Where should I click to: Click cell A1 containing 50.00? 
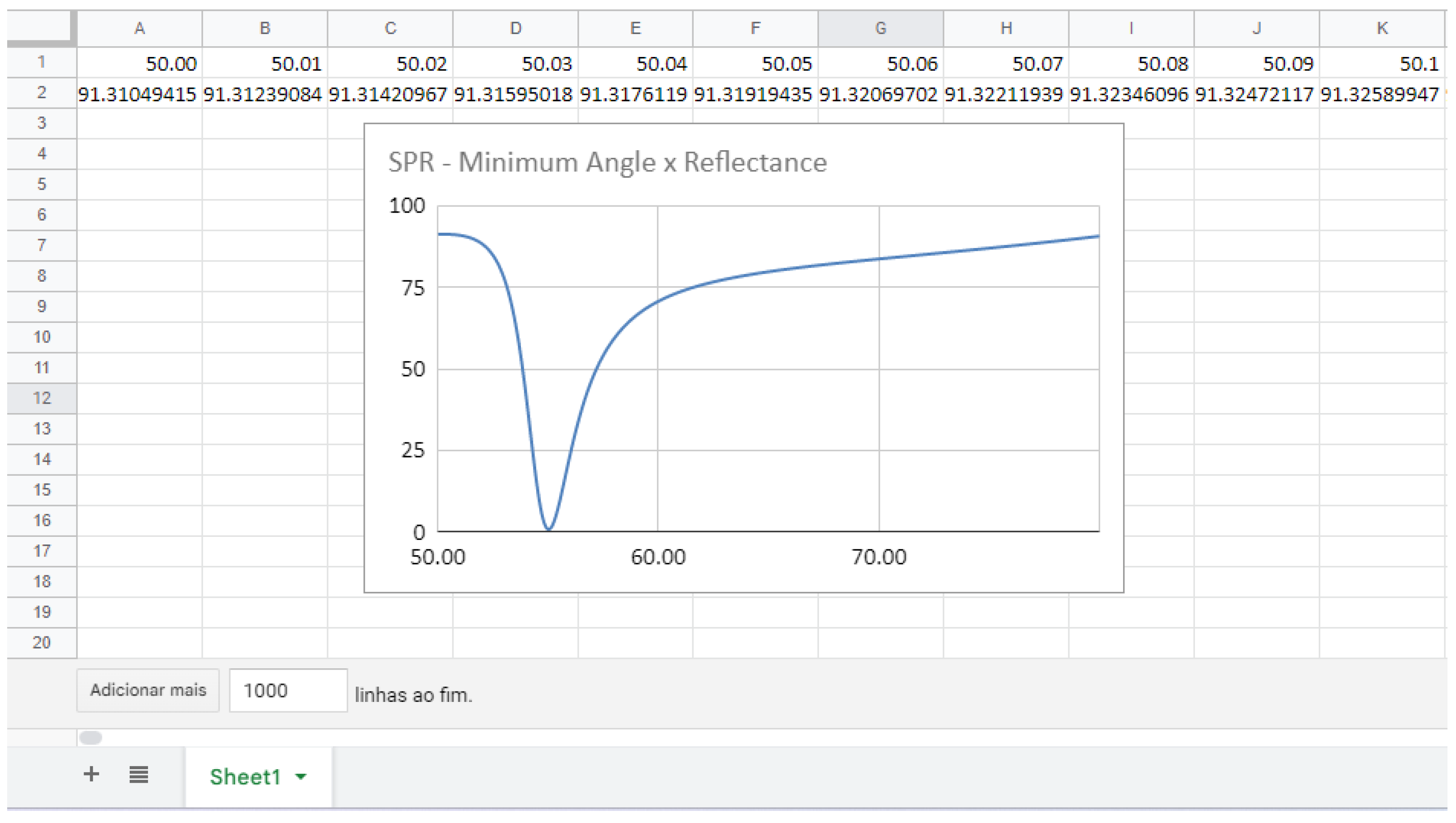click(140, 63)
